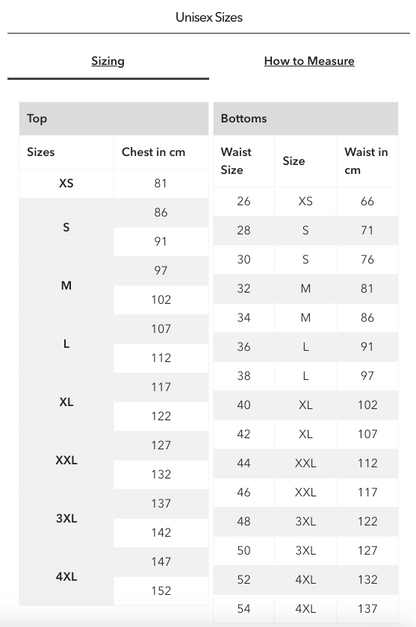Click the 66 cm waist value
The height and width of the screenshot is (627, 416).
pyautogui.click(x=367, y=201)
